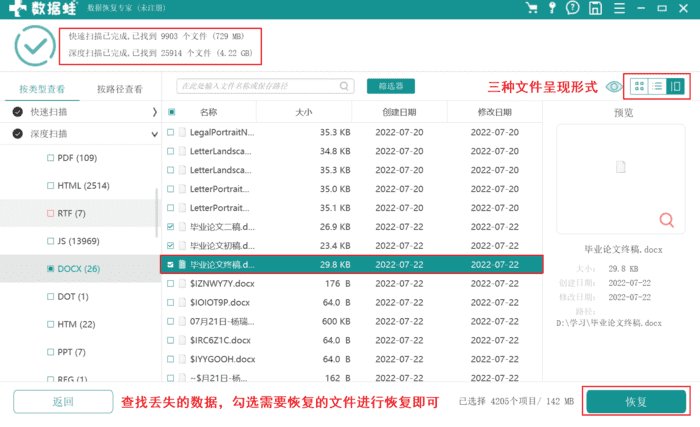
Task: Click the key registration icon
Action: (552, 8)
